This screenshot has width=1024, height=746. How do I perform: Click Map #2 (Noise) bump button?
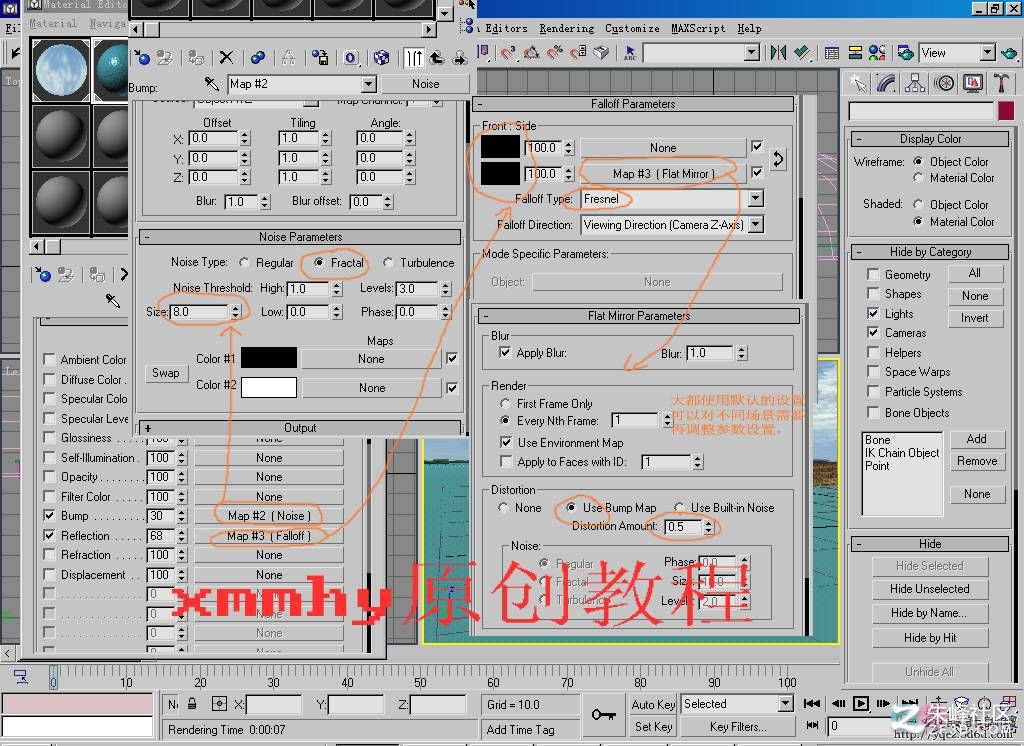268,515
